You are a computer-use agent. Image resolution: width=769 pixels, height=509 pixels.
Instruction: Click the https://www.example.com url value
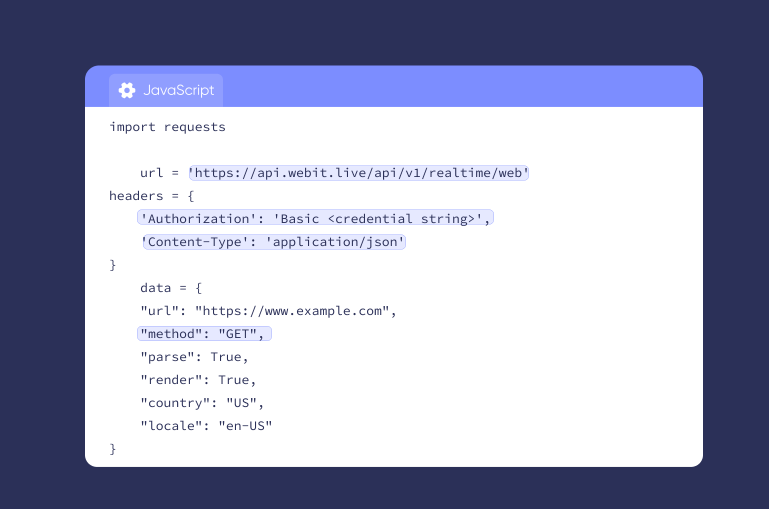coord(292,311)
